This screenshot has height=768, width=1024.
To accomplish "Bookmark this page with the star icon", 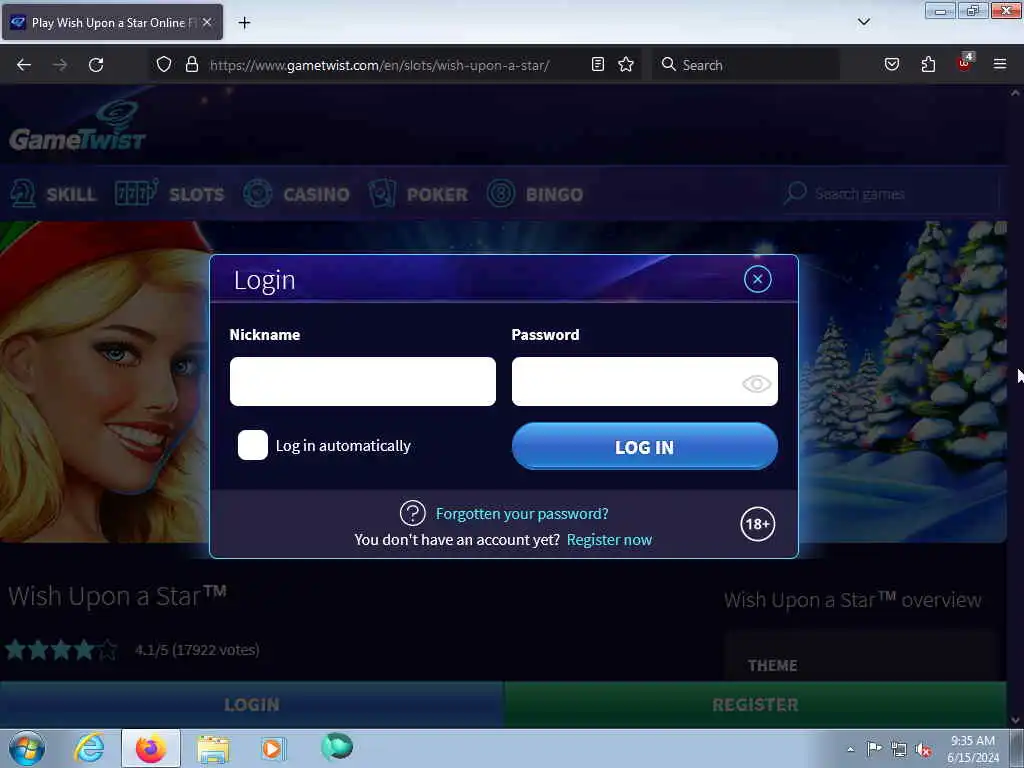I will pyautogui.click(x=626, y=64).
